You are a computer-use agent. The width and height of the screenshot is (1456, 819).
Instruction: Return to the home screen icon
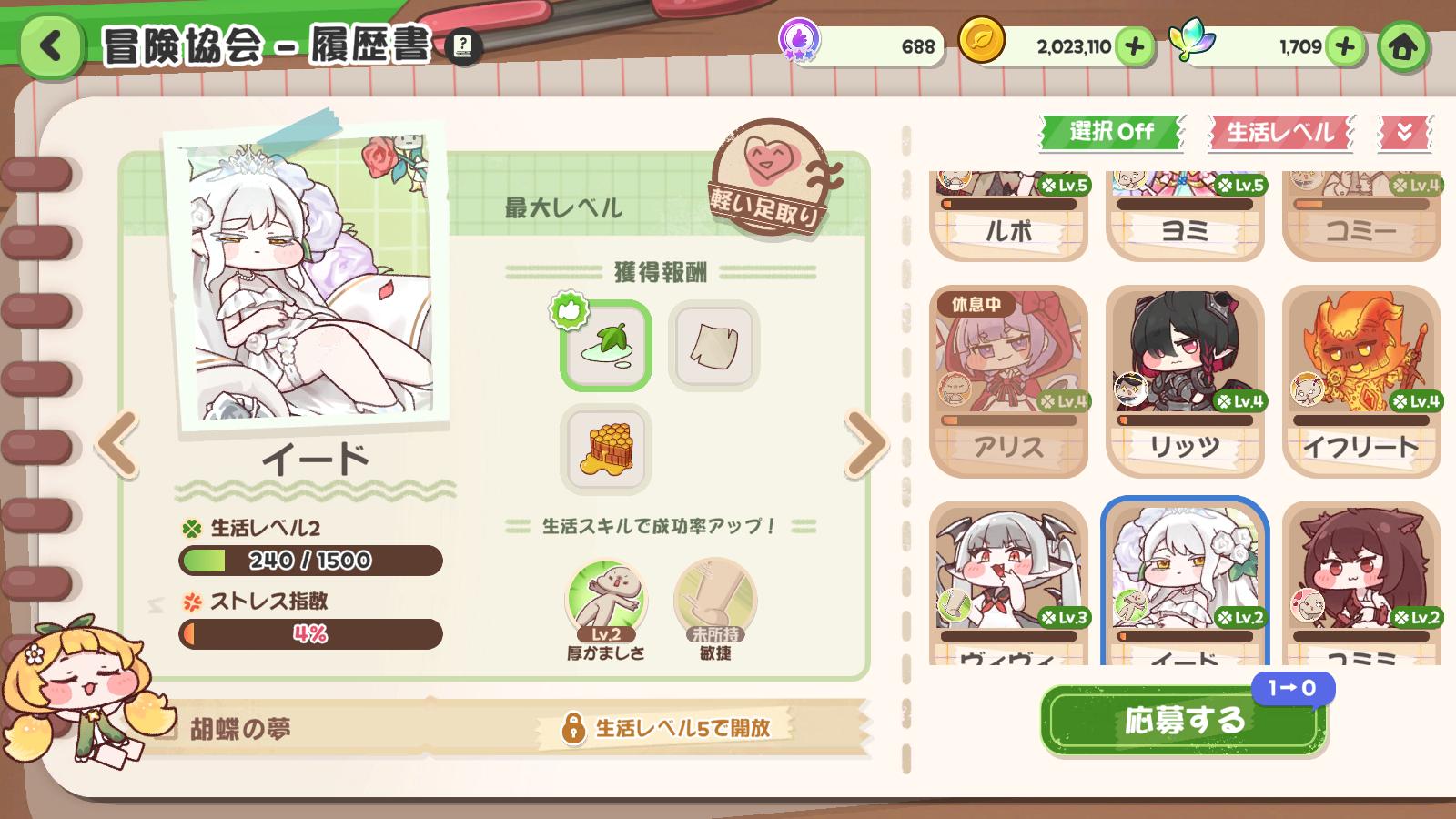[x=1402, y=45]
